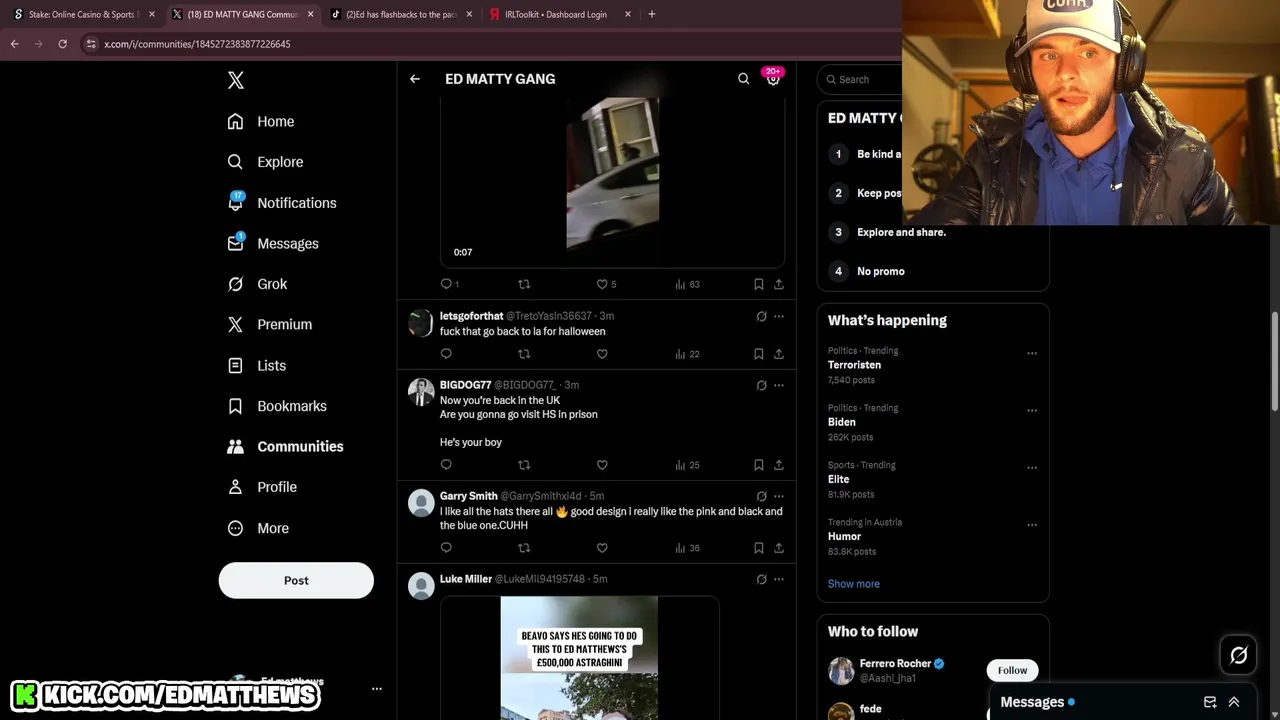Open Lists page

click(257, 365)
